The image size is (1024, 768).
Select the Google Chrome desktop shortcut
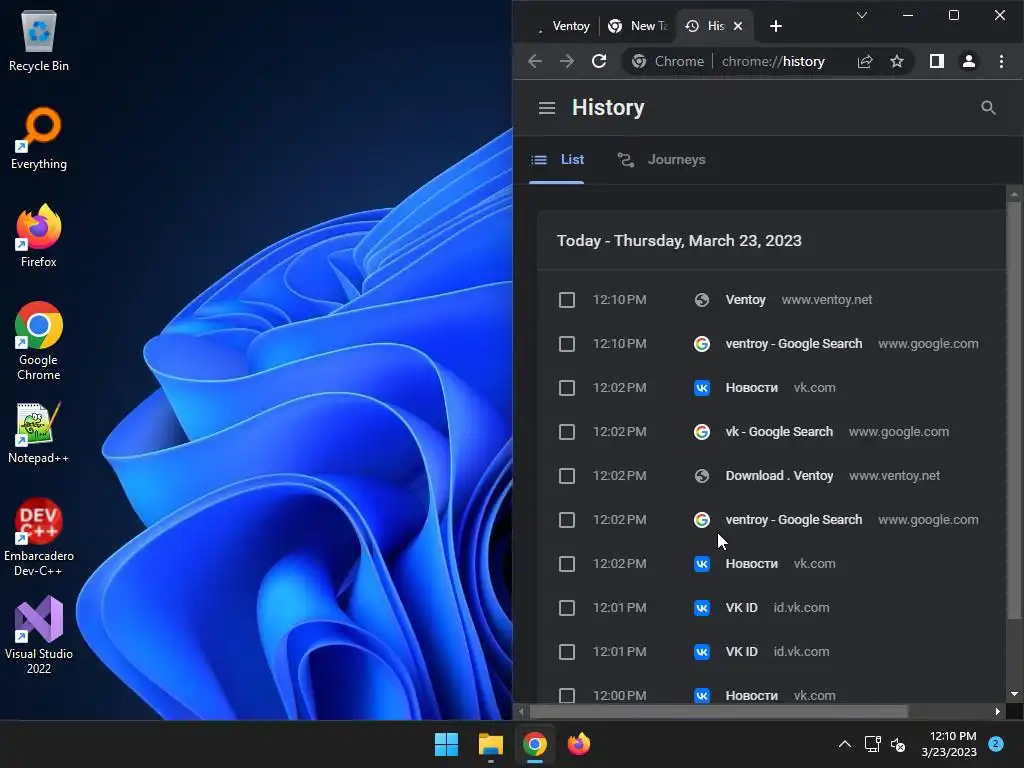tap(39, 341)
